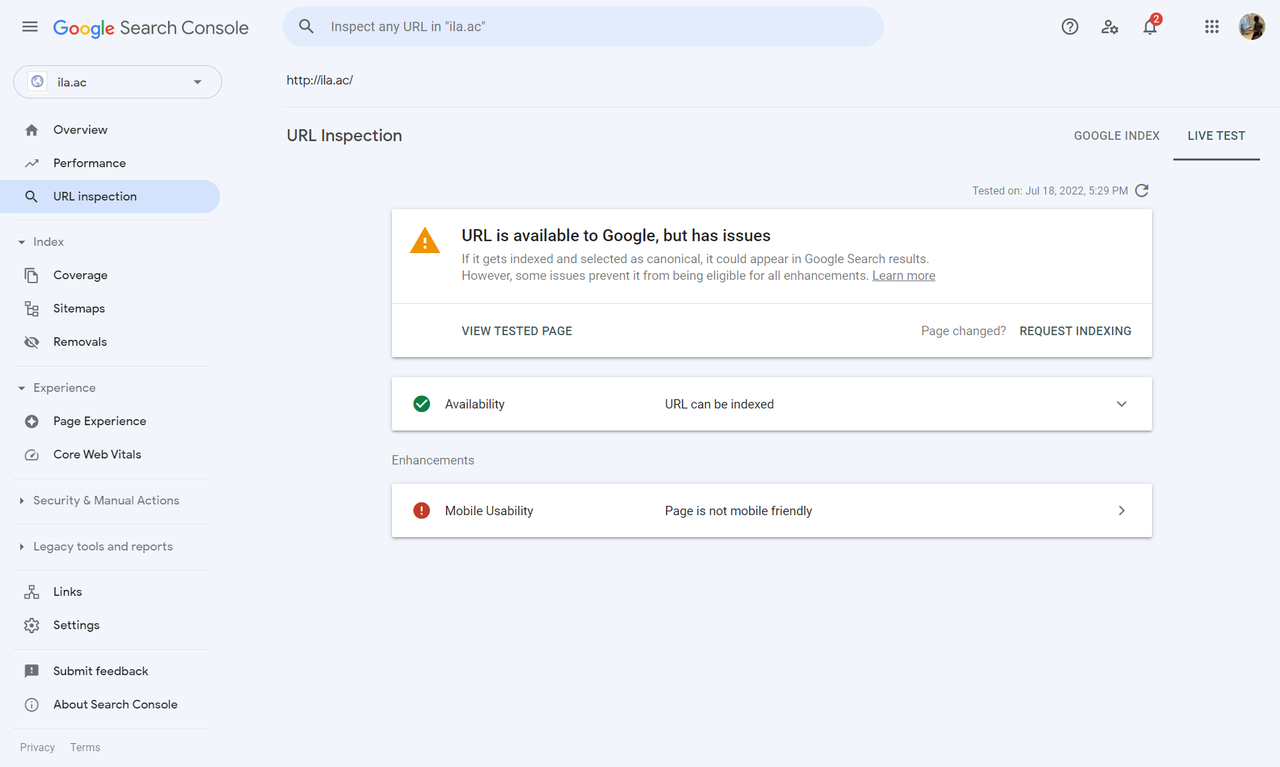
Task: Open the Google apps grid
Action: coord(1212,27)
